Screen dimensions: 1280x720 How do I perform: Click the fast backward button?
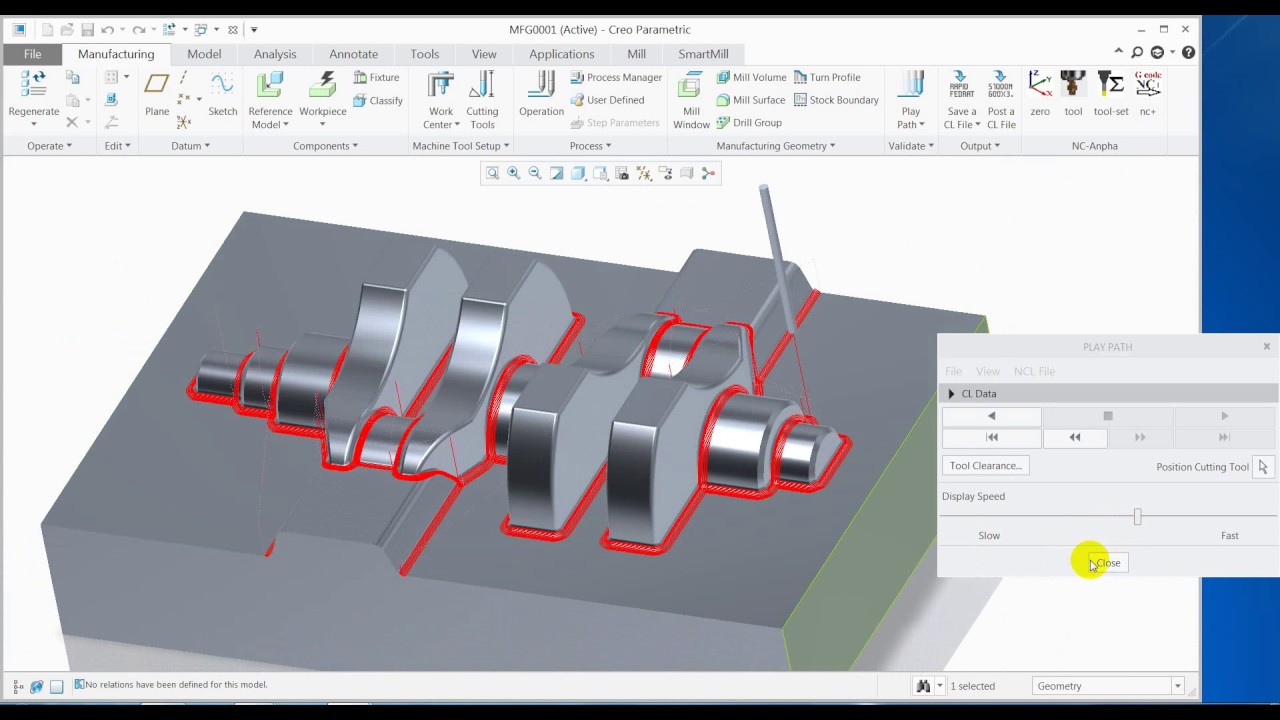[1075, 437]
